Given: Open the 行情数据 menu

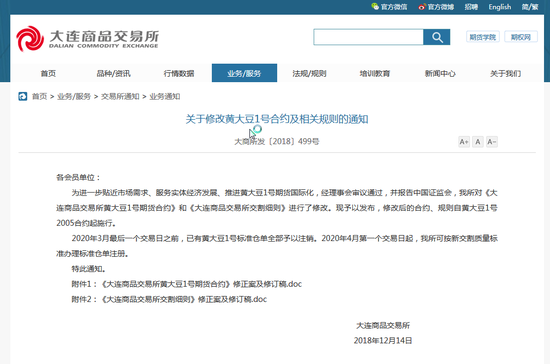Looking at the screenshot, I should coord(179,73).
